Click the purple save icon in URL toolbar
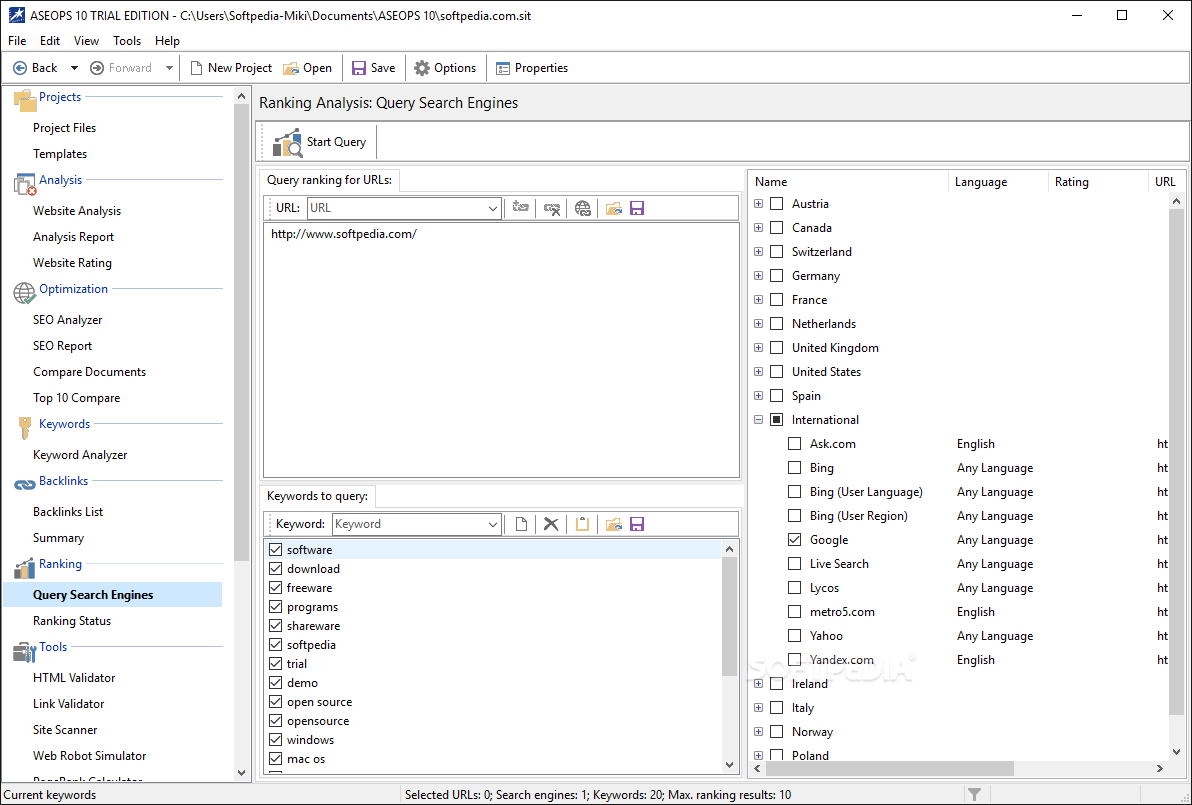The width and height of the screenshot is (1192, 805). click(637, 208)
